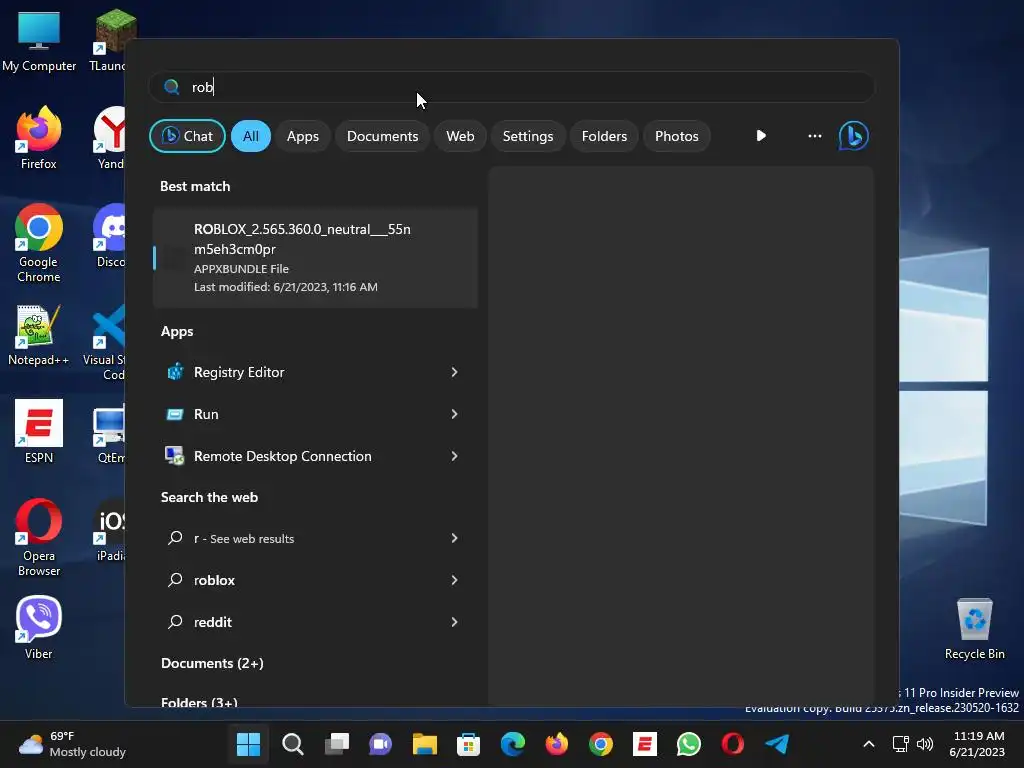Viewport: 1024px width, 768px height.
Task: Select Notepad++ desktop shortcut
Action: (x=39, y=336)
